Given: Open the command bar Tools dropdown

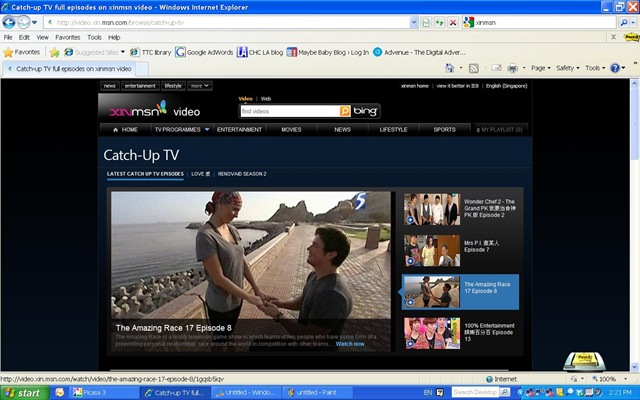Looking at the screenshot, I should pos(595,68).
